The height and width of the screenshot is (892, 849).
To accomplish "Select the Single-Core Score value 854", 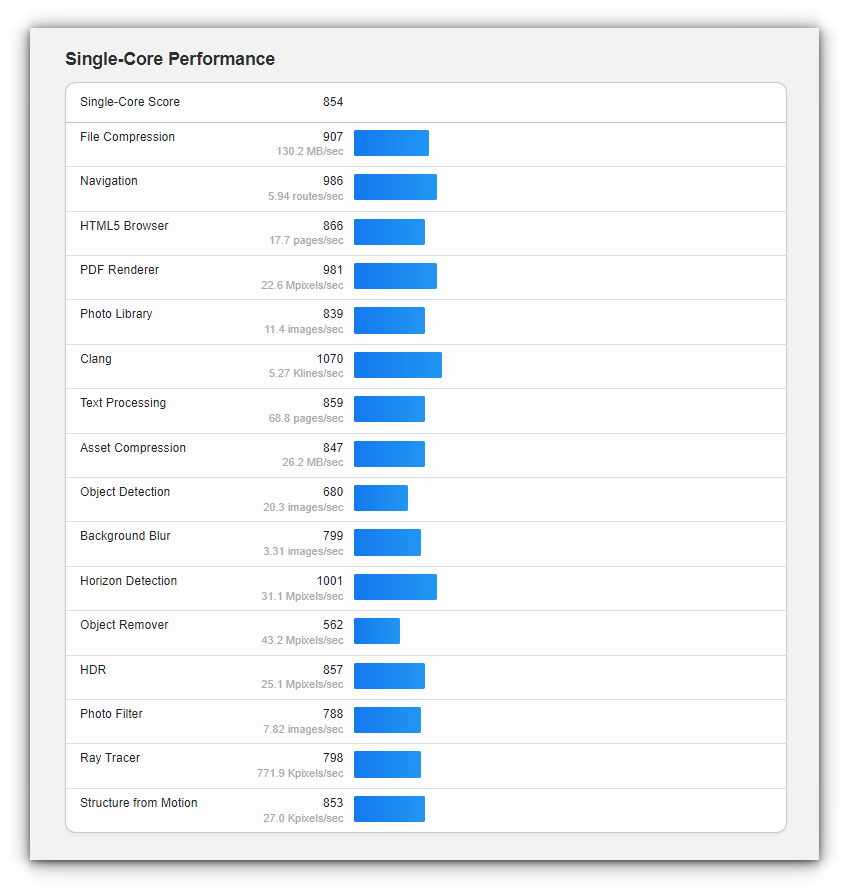I will pos(333,102).
